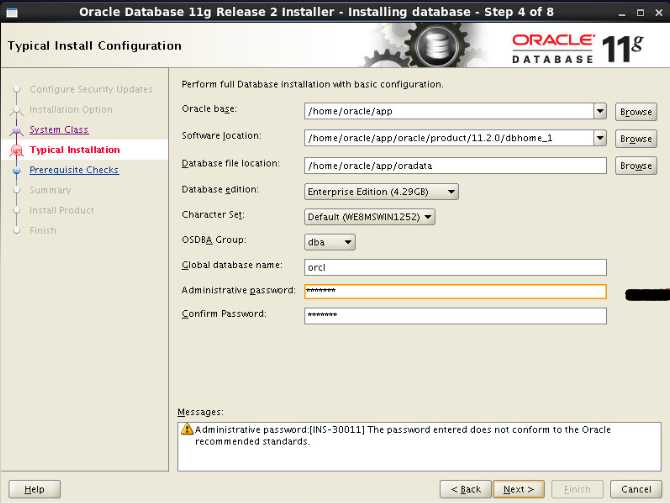
Task: Browse for Software location
Action: click(636, 138)
